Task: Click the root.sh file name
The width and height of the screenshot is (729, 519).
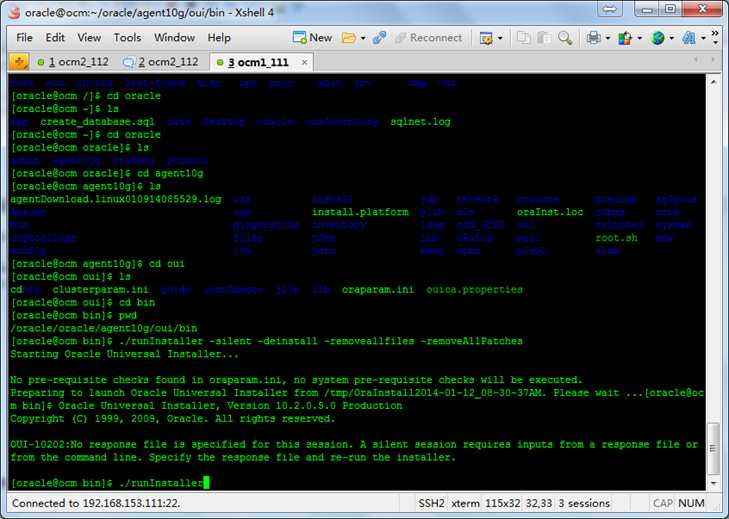Action: 616,238
